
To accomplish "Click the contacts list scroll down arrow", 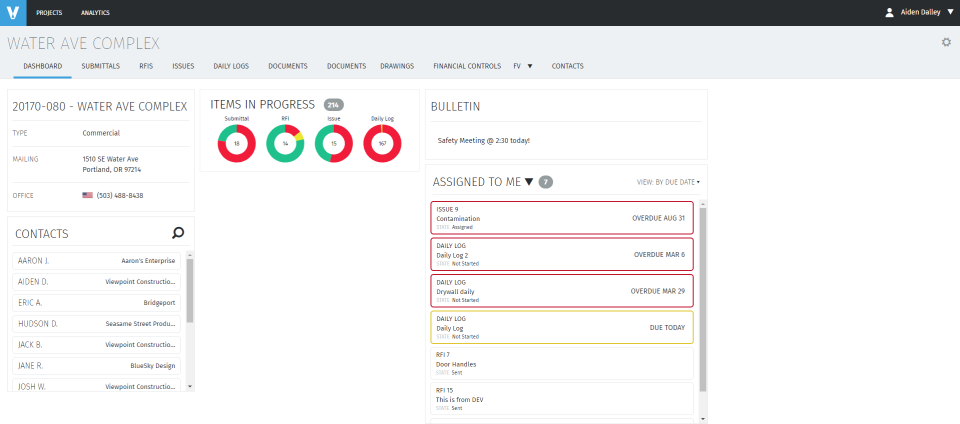I will tap(190, 387).
